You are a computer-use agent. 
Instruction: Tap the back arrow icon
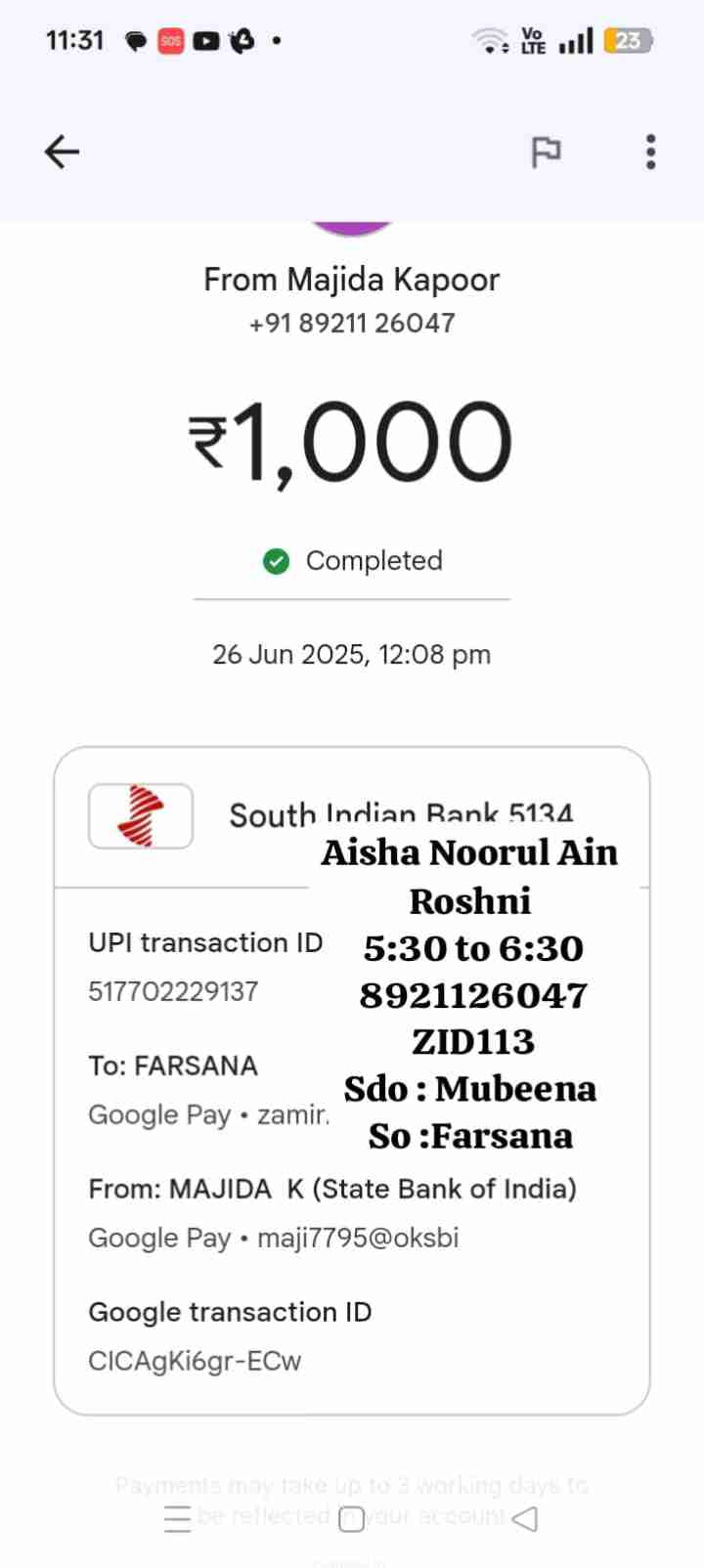click(x=62, y=152)
